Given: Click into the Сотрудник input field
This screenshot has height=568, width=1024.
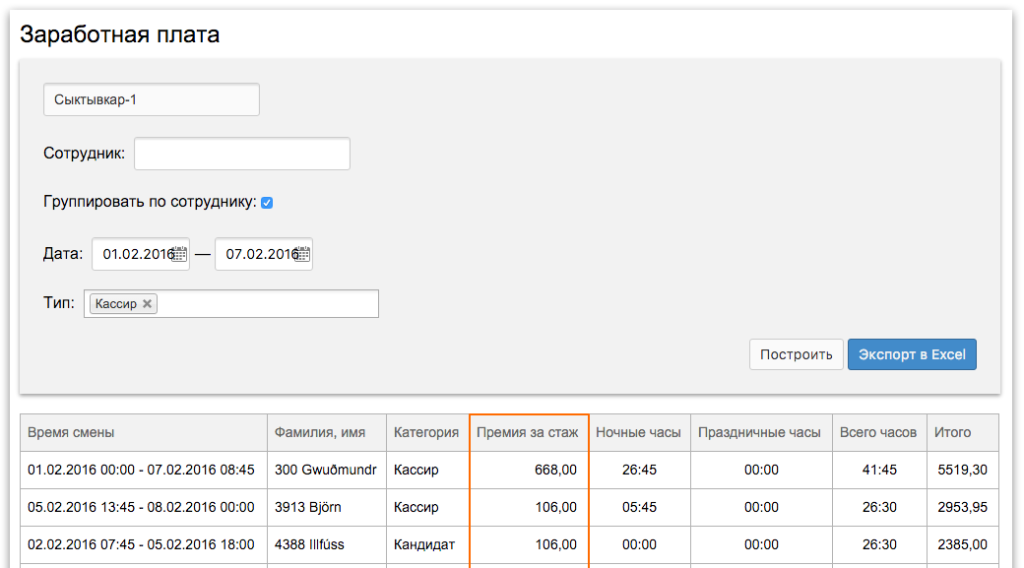Looking at the screenshot, I should 242,153.
